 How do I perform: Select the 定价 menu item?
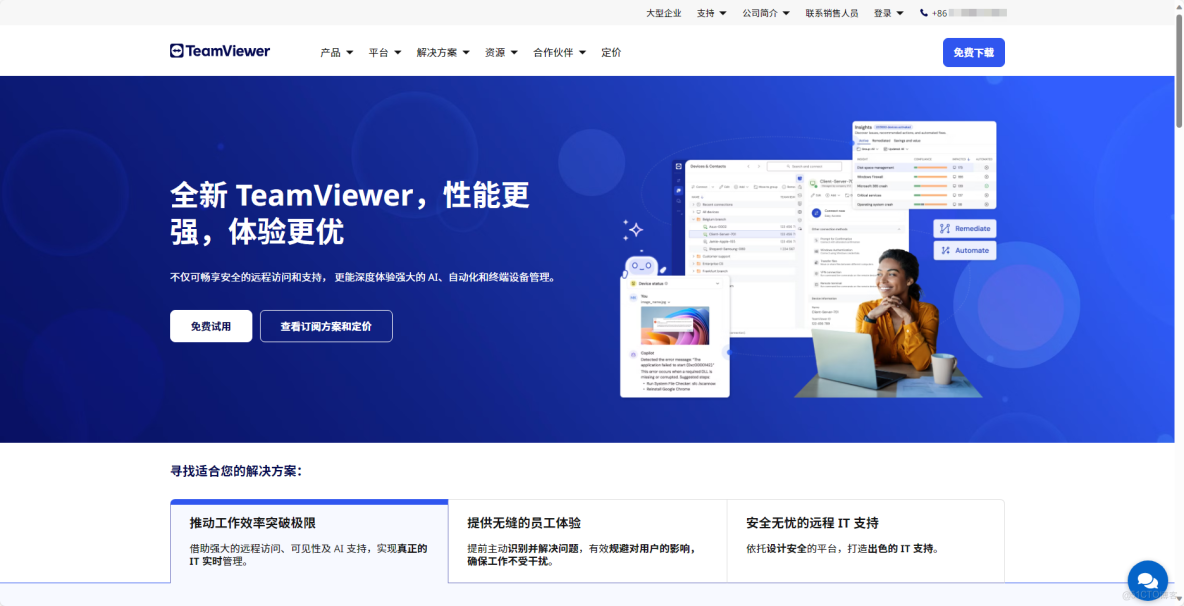point(611,51)
